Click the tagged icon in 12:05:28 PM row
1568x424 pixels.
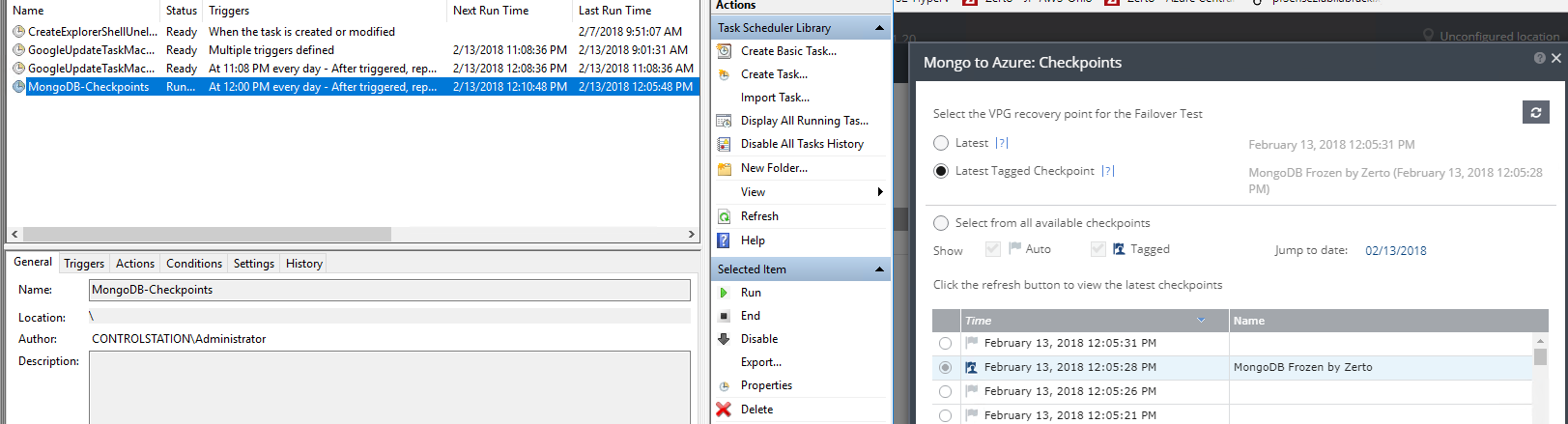tap(971, 367)
